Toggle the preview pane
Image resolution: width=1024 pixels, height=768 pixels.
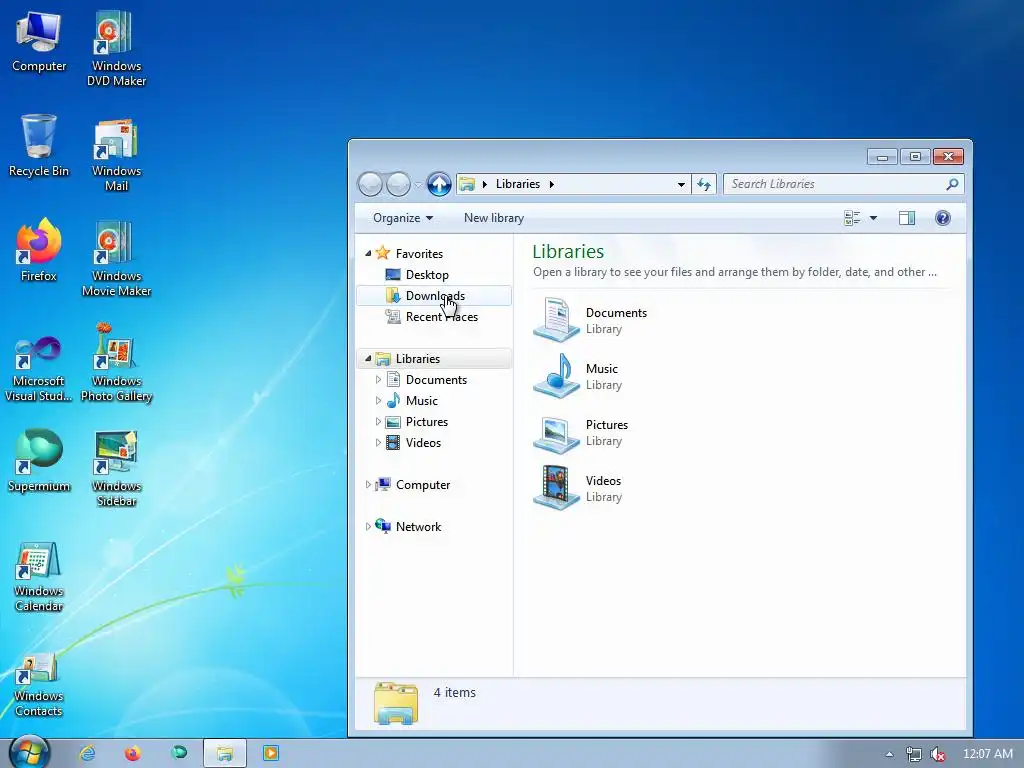point(907,218)
